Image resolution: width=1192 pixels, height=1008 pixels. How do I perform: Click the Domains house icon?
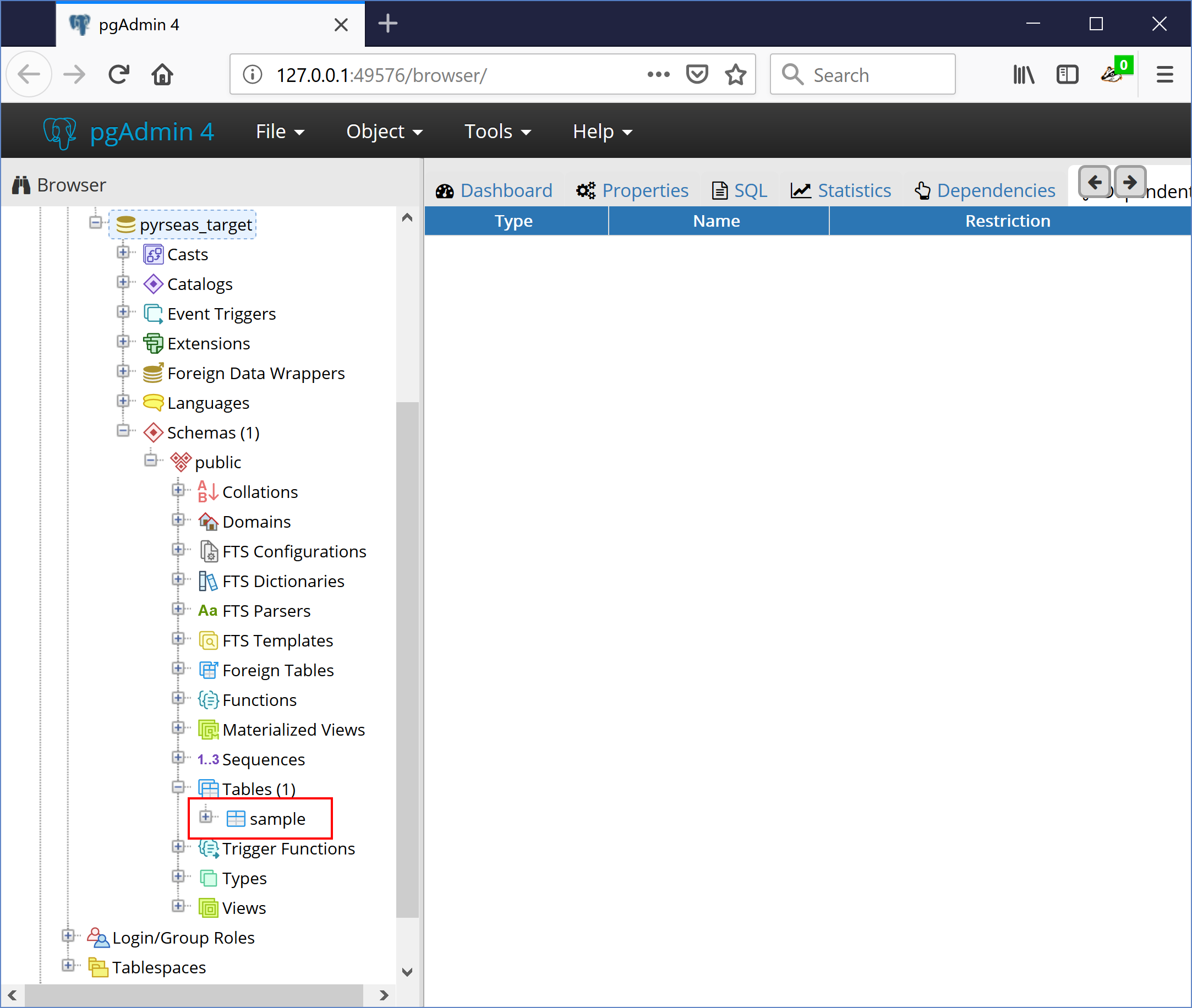point(208,522)
